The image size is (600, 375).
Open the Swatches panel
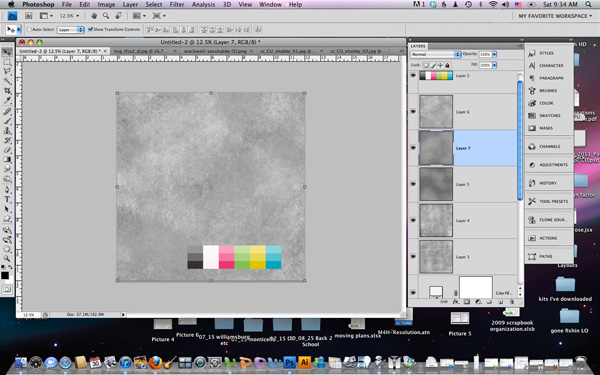click(x=549, y=116)
